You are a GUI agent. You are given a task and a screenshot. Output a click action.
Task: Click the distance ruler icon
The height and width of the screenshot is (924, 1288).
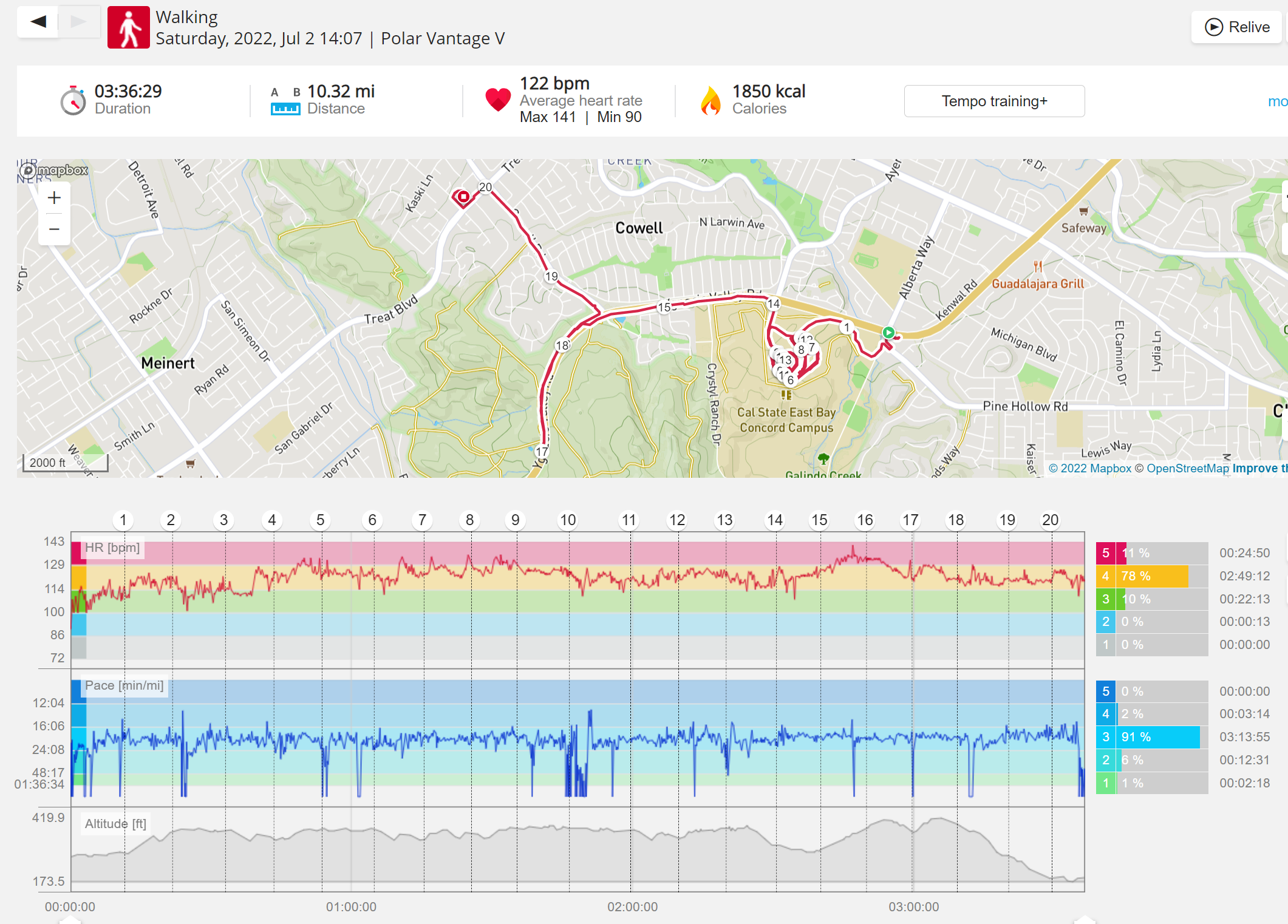(x=285, y=109)
